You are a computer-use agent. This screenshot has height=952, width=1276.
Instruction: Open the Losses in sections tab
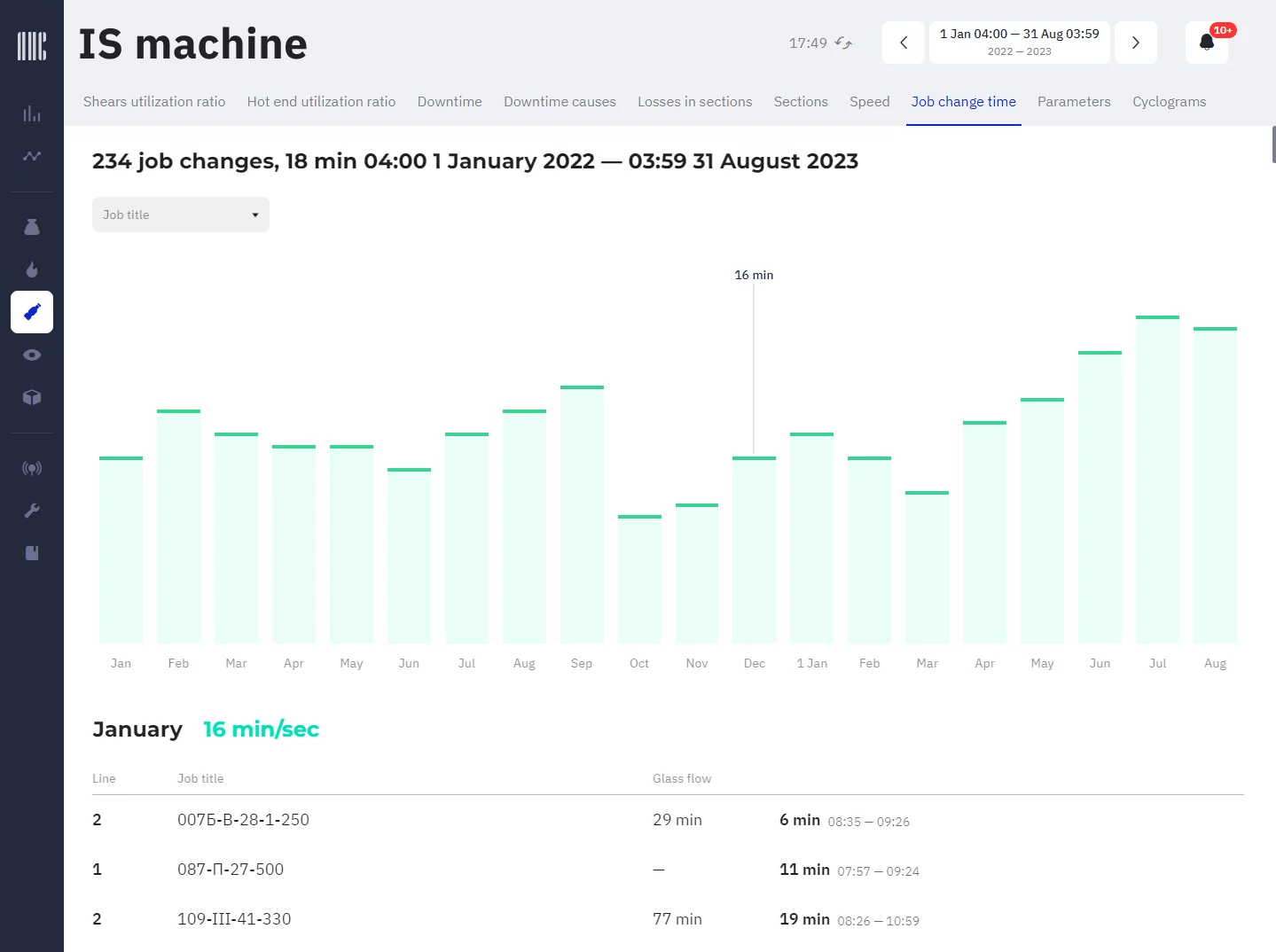point(694,102)
